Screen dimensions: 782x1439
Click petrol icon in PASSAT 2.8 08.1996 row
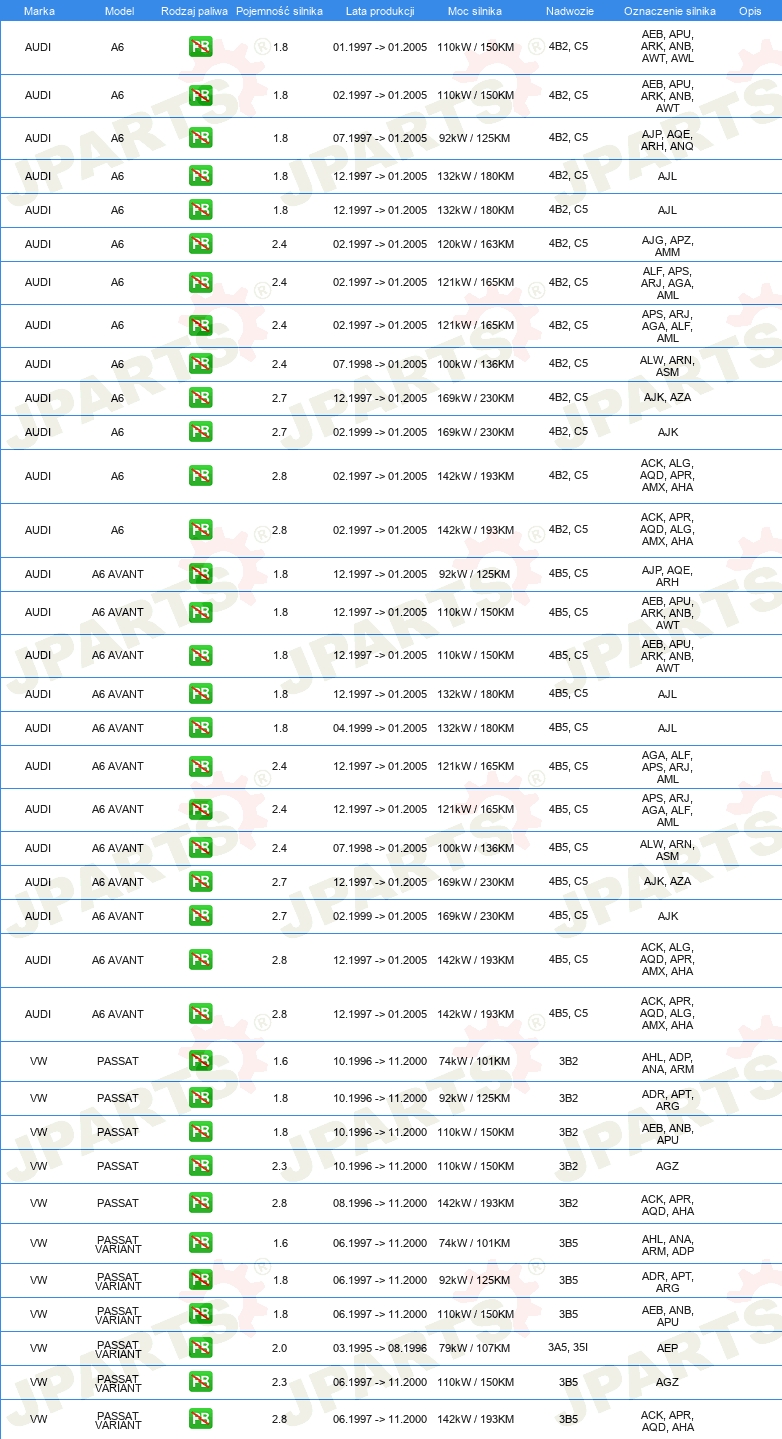(x=200, y=1203)
